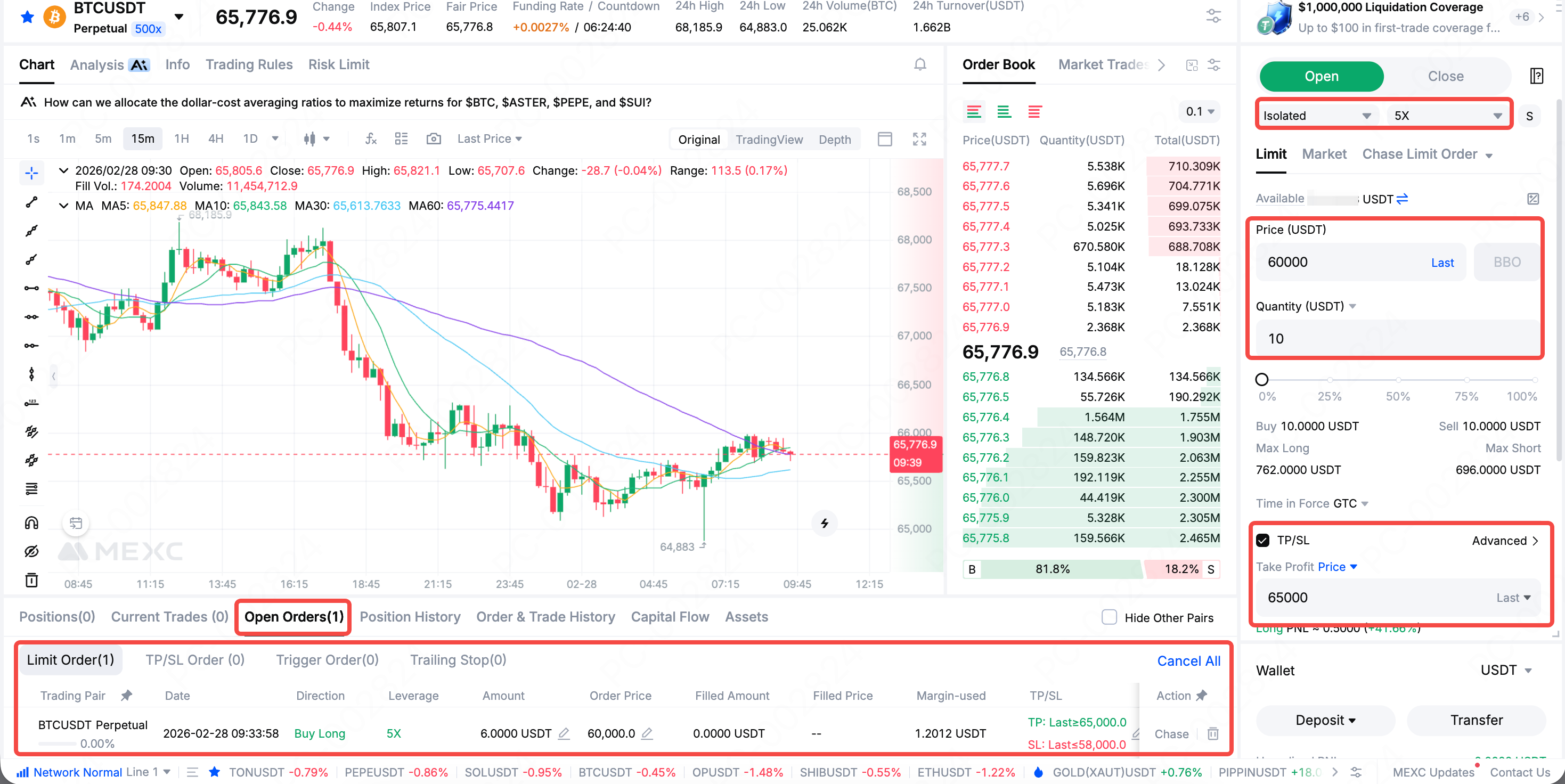1565x784 pixels.
Task: Click the Transfer button
Action: 1476,720
